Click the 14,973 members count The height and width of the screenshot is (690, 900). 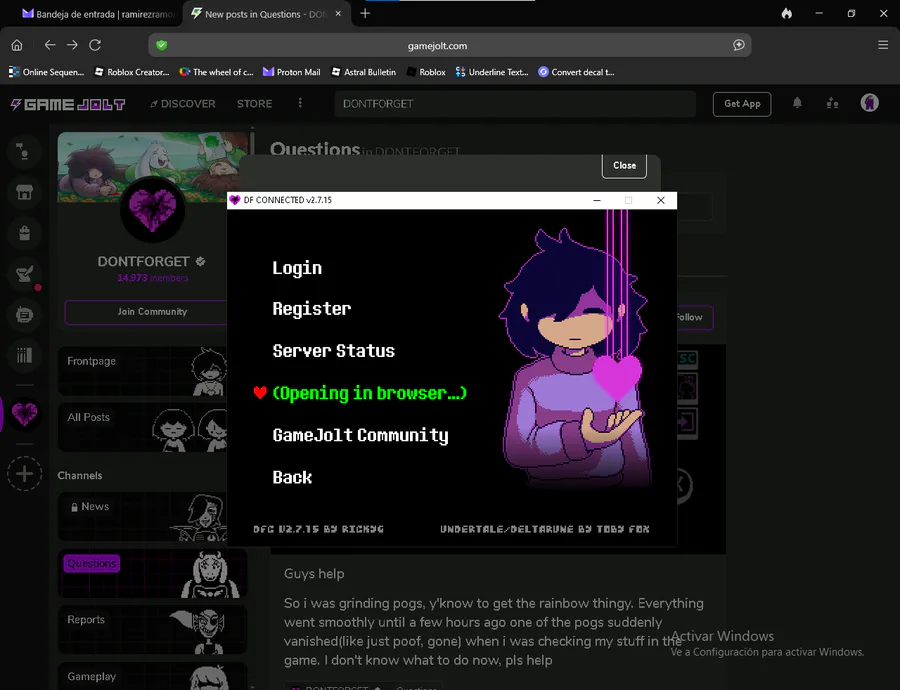(153, 278)
